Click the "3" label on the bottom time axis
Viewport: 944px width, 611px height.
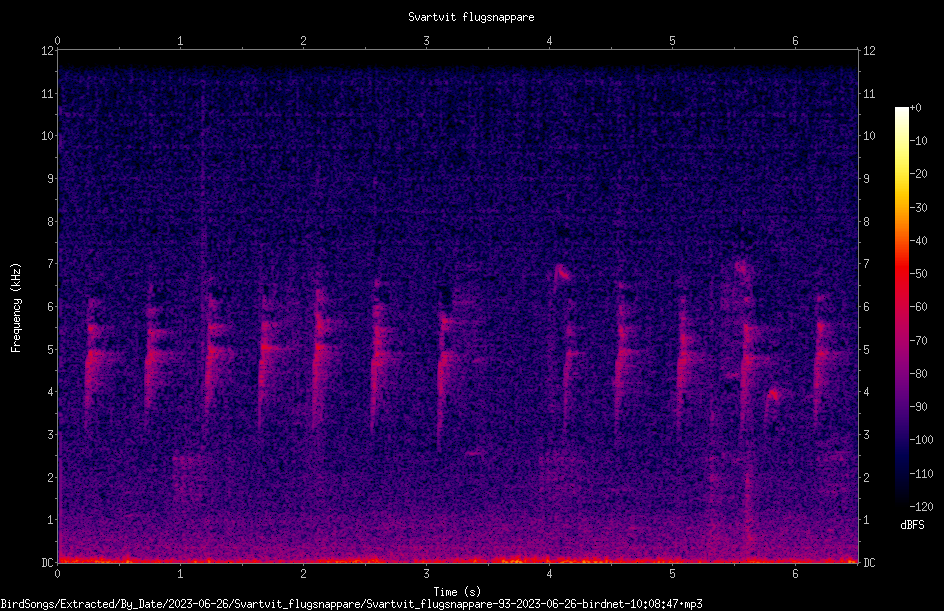[x=426, y=574]
